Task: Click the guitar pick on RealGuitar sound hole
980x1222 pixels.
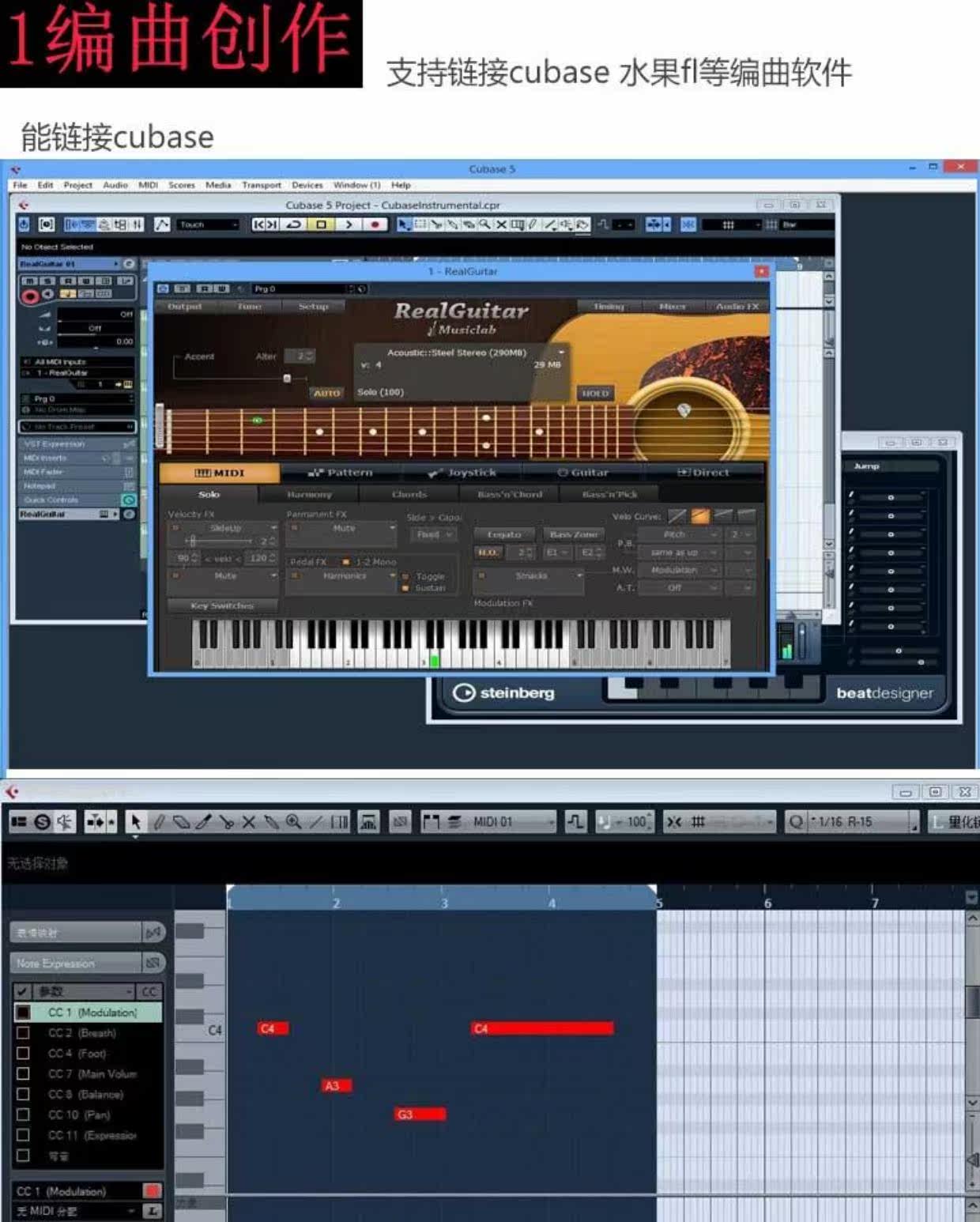Action: tap(684, 409)
